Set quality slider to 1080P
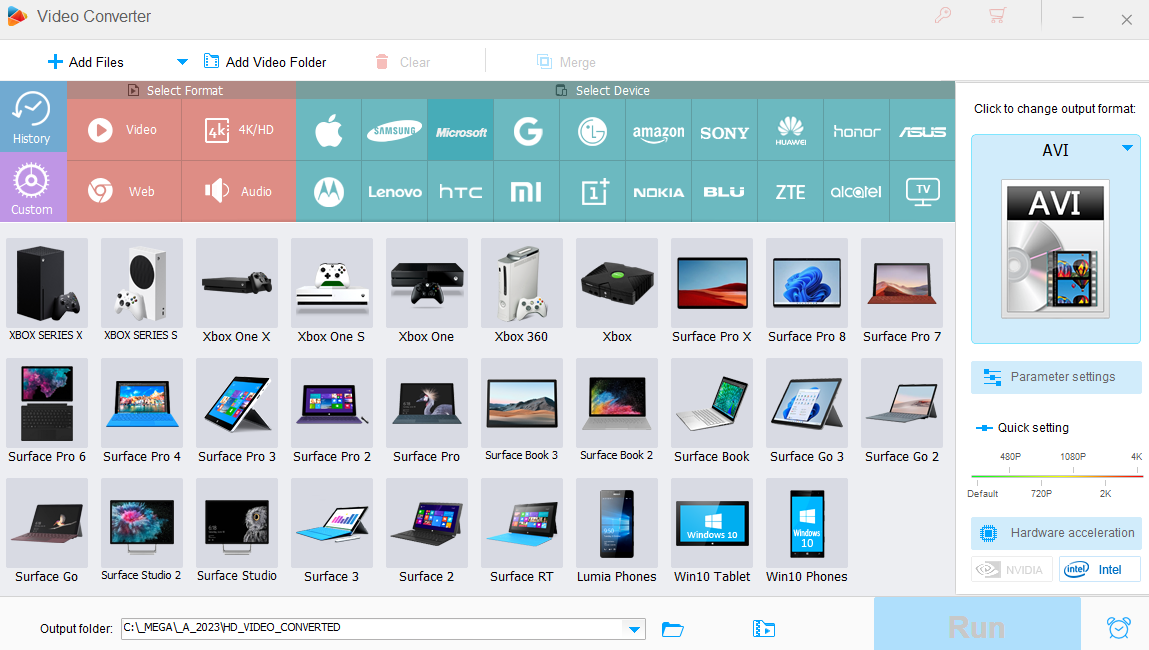The width and height of the screenshot is (1149, 650). (x=1072, y=476)
